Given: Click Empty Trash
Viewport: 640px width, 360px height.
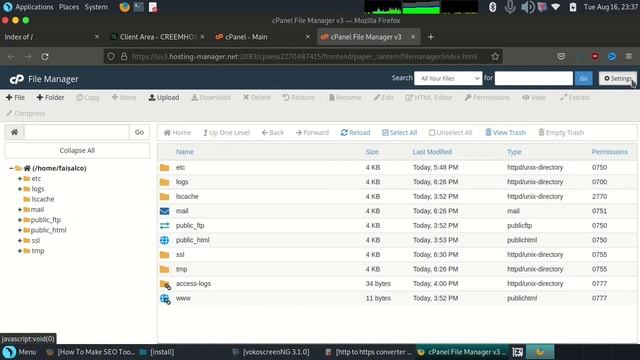Looking at the screenshot, I should point(561,133).
